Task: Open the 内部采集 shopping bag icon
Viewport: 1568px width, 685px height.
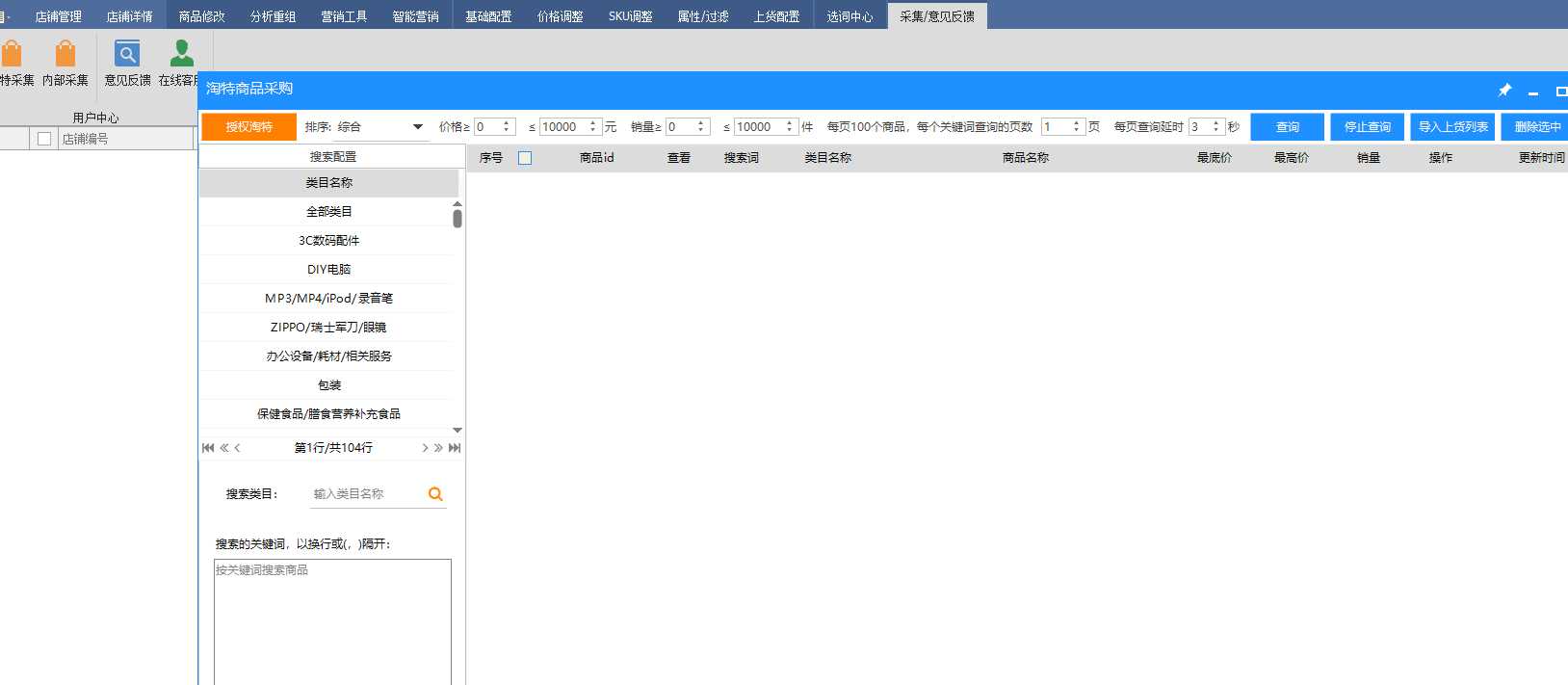Action: coord(65,55)
